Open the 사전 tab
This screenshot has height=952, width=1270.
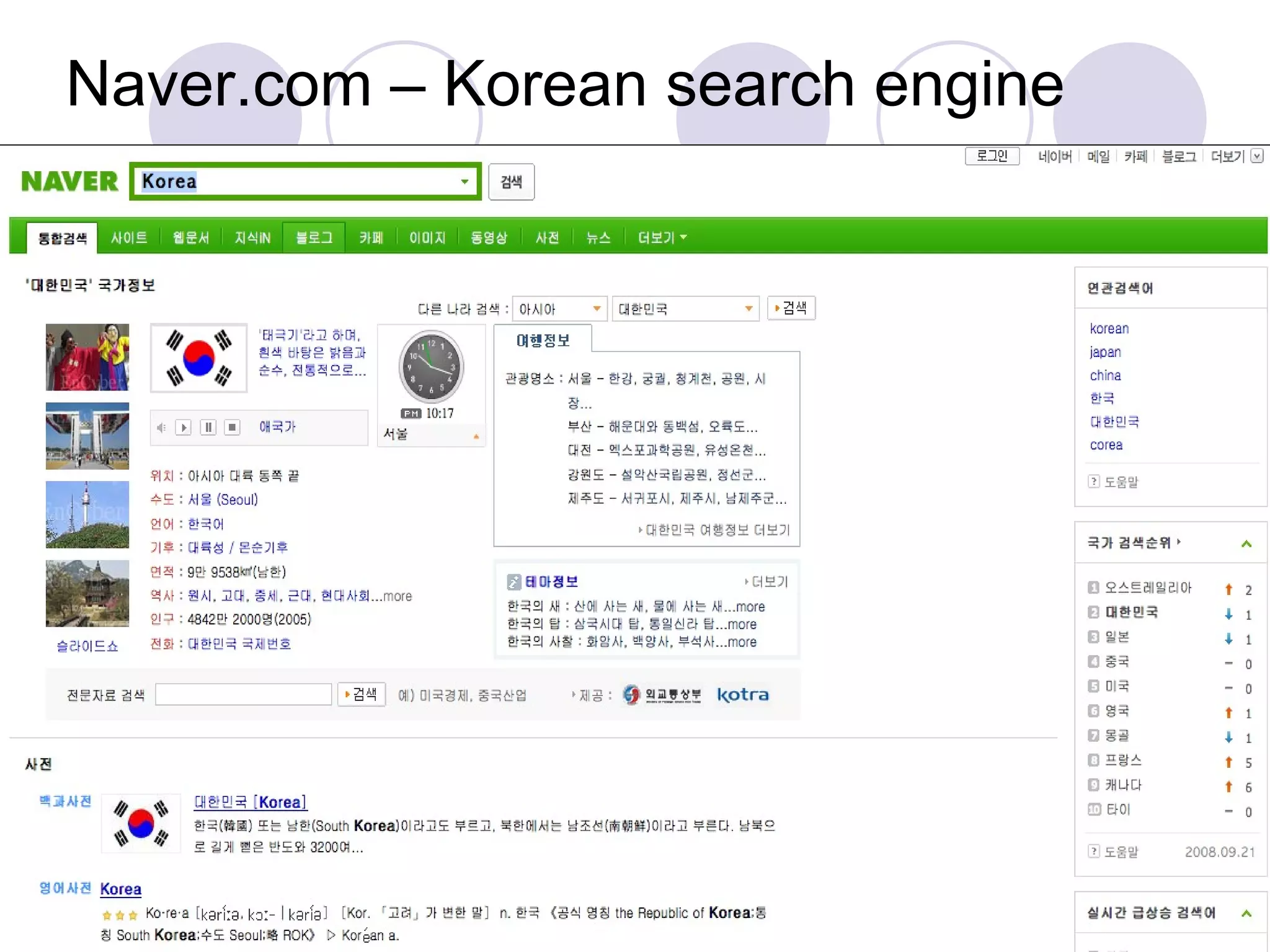(x=548, y=237)
